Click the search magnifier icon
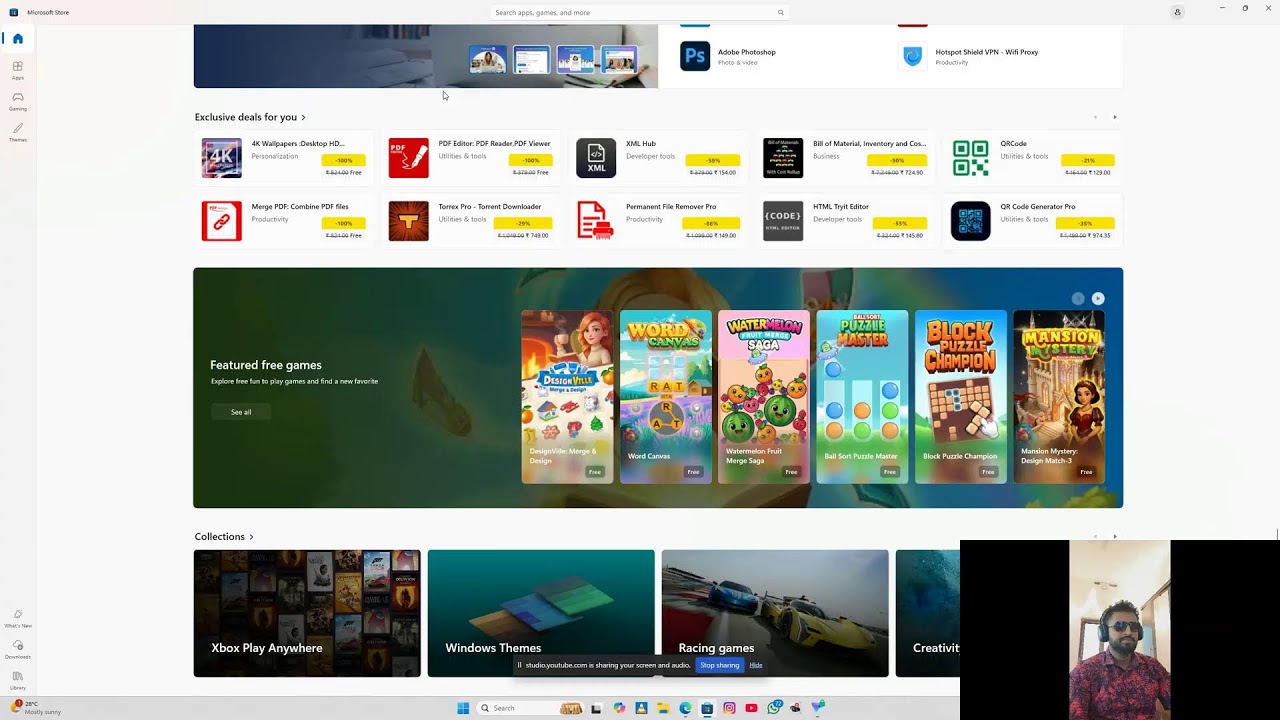 coord(781,12)
